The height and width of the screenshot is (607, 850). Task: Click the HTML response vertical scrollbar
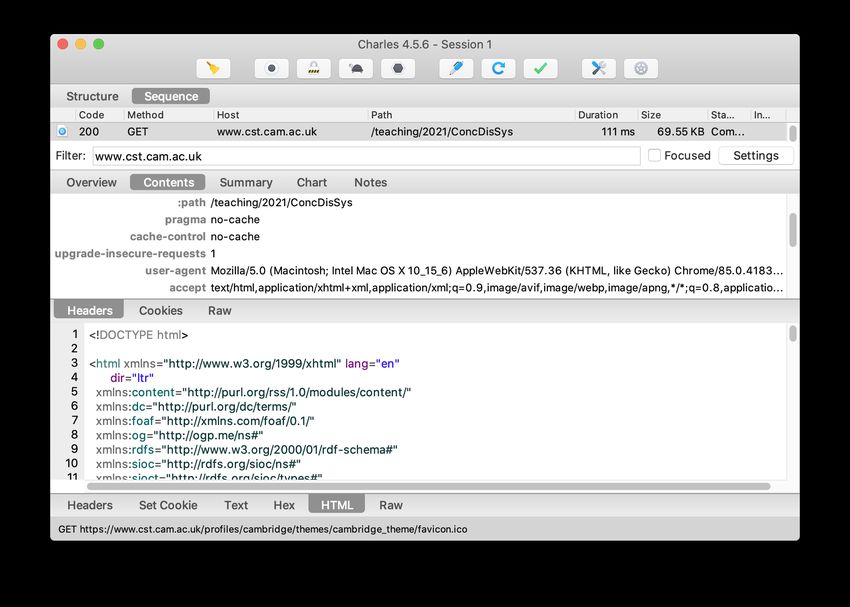[x=793, y=333]
